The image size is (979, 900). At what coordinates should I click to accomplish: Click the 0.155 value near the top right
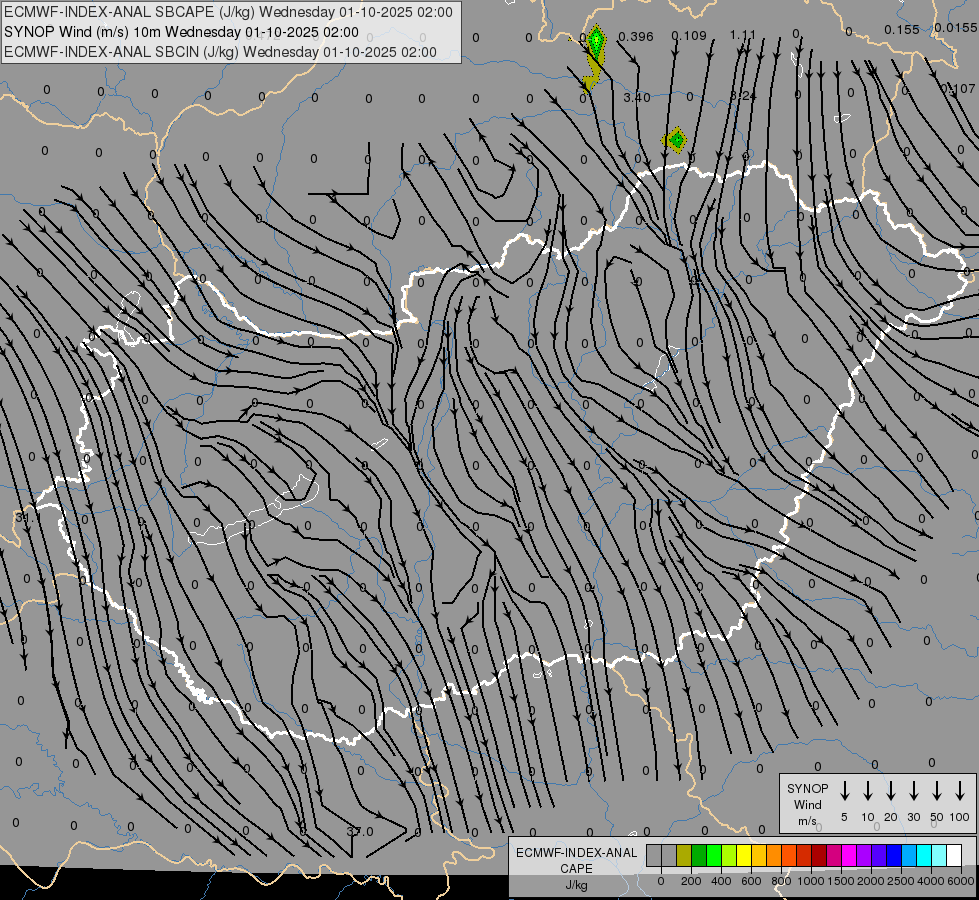901,29
